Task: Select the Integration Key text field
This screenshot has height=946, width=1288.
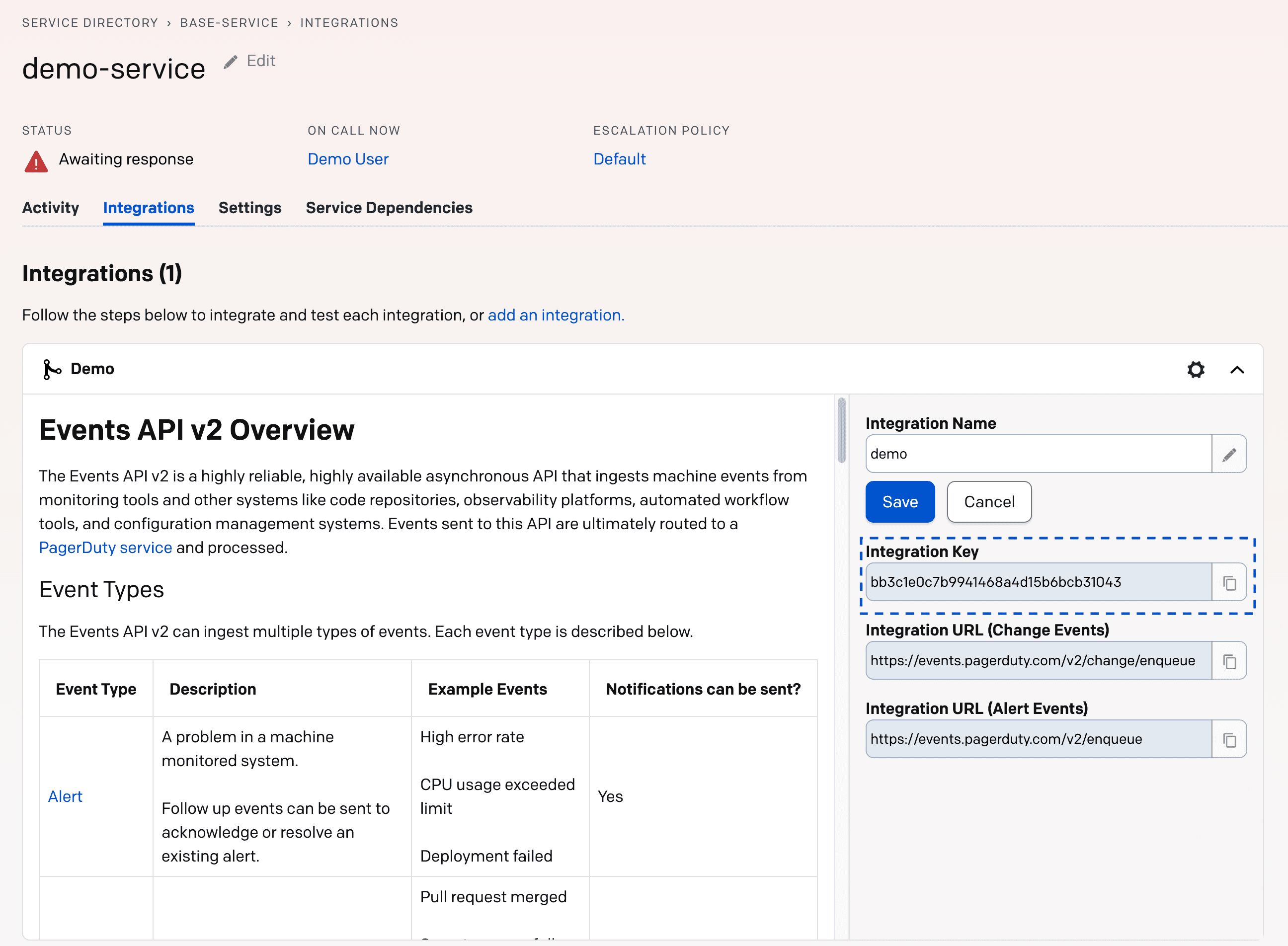Action: coord(1039,582)
